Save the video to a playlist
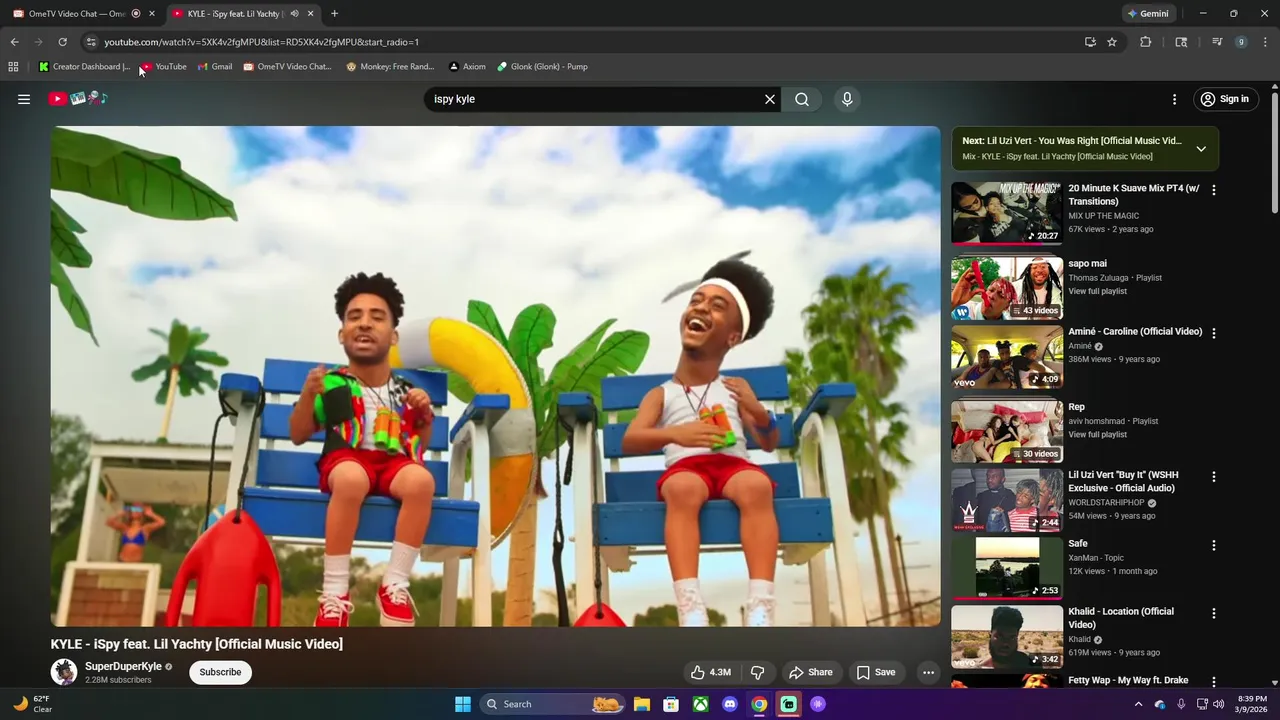The image size is (1280, 720). pyautogui.click(x=876, y=672)
